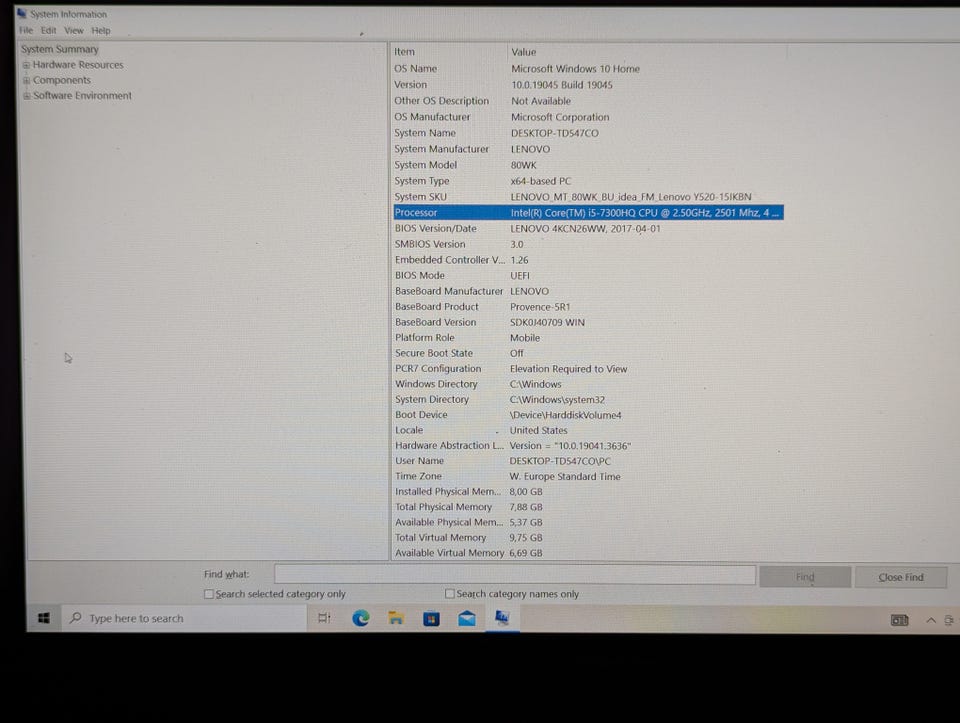Viewport: 960px width, 723px height.
Task: Select the Windows Directory row
Action: pos(588,384)
